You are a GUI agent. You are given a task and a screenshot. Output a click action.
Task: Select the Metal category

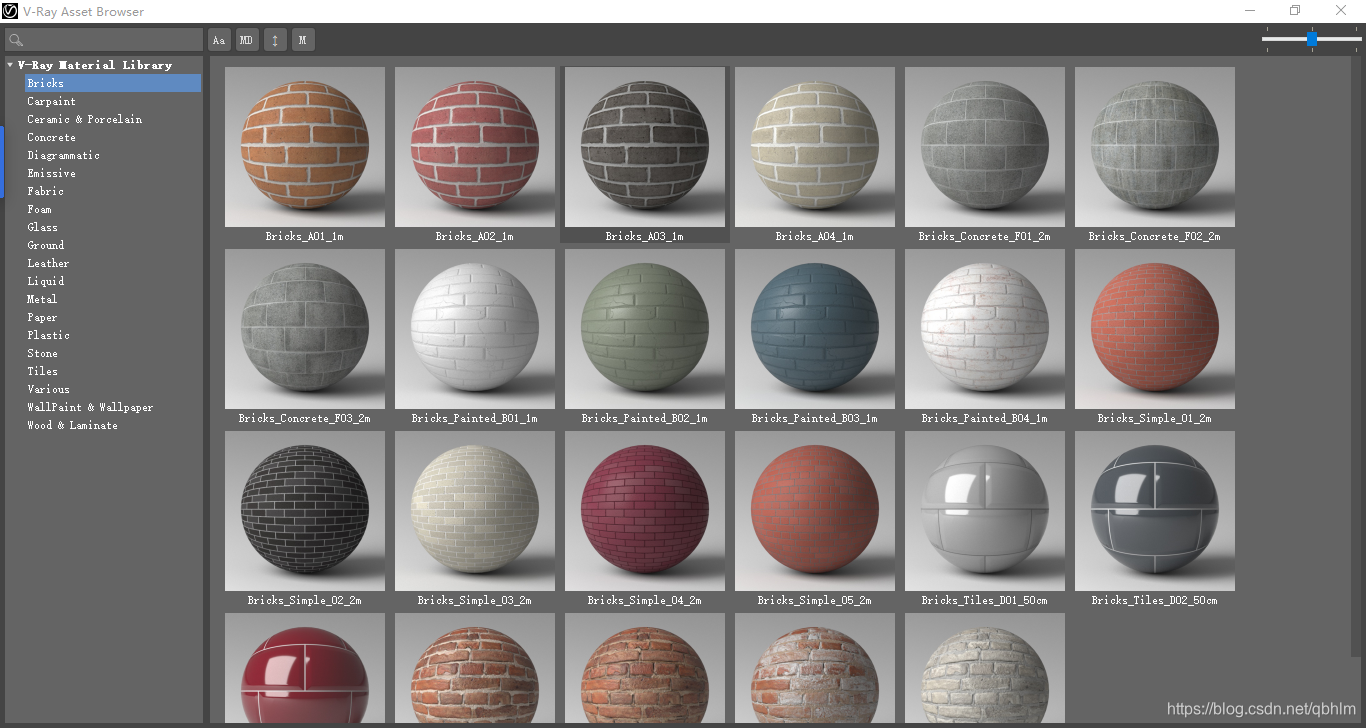(x=42, y=299)
